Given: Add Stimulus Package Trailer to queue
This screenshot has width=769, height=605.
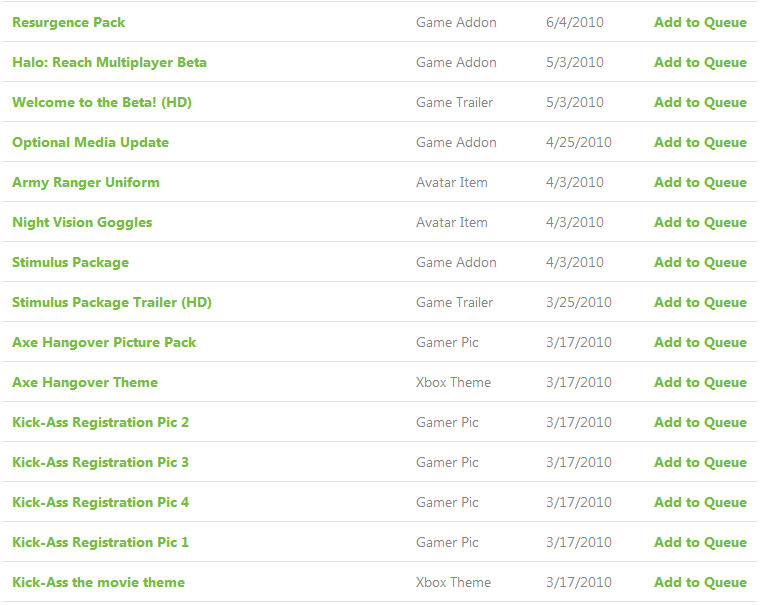Looking at the screenshot, I should pyautogui.click(x=700, y=302).
